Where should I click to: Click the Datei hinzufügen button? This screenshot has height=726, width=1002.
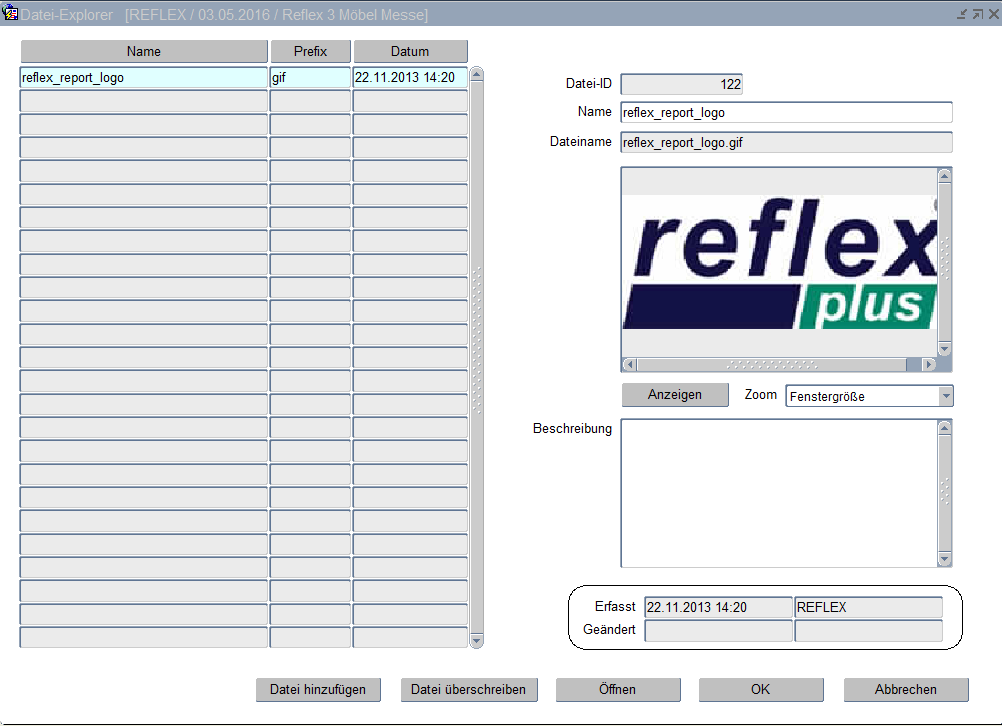click(318, 689)
